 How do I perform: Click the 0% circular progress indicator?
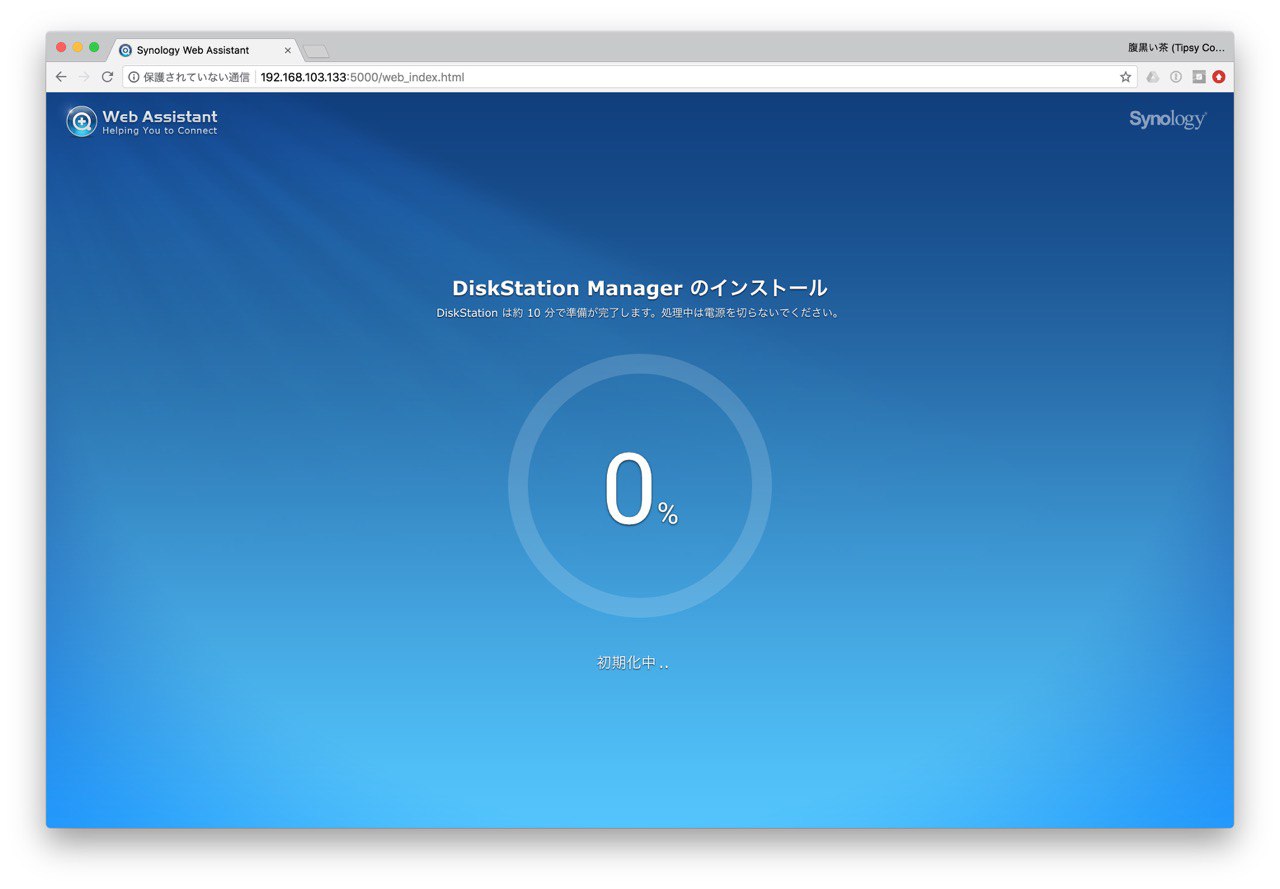coord(640,486)
